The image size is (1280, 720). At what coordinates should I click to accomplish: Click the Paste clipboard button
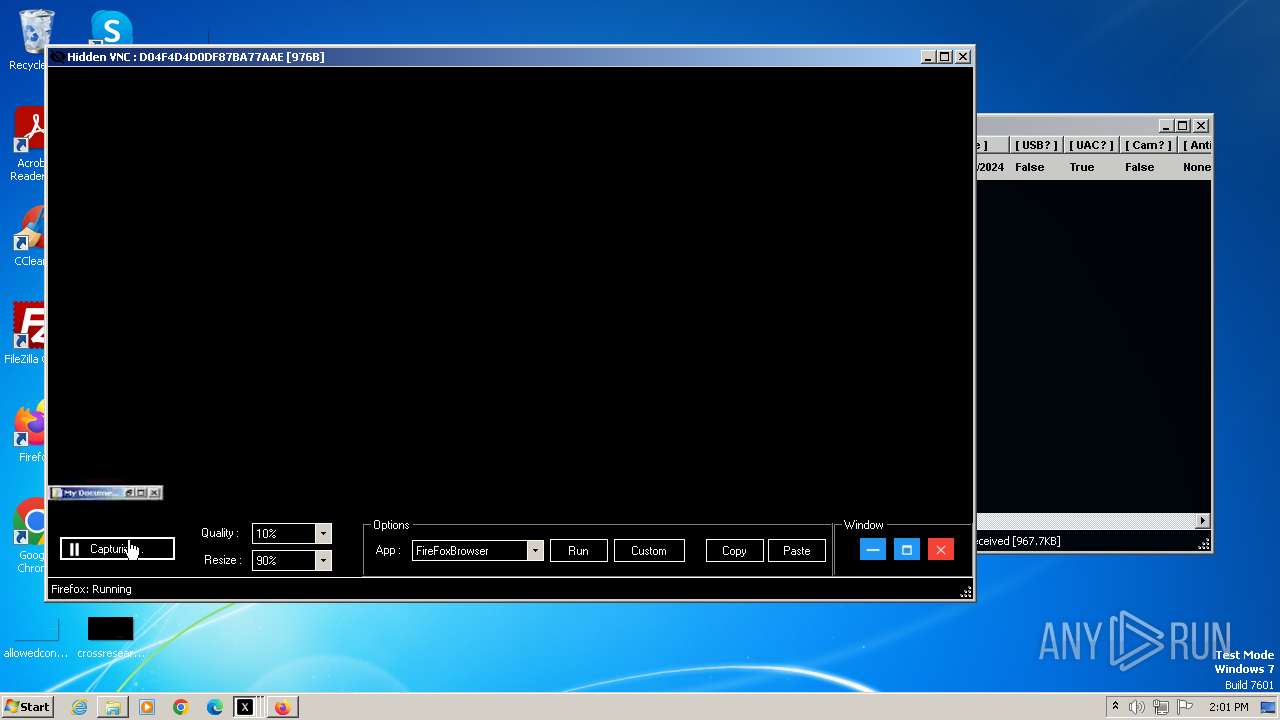click(796, 551)
